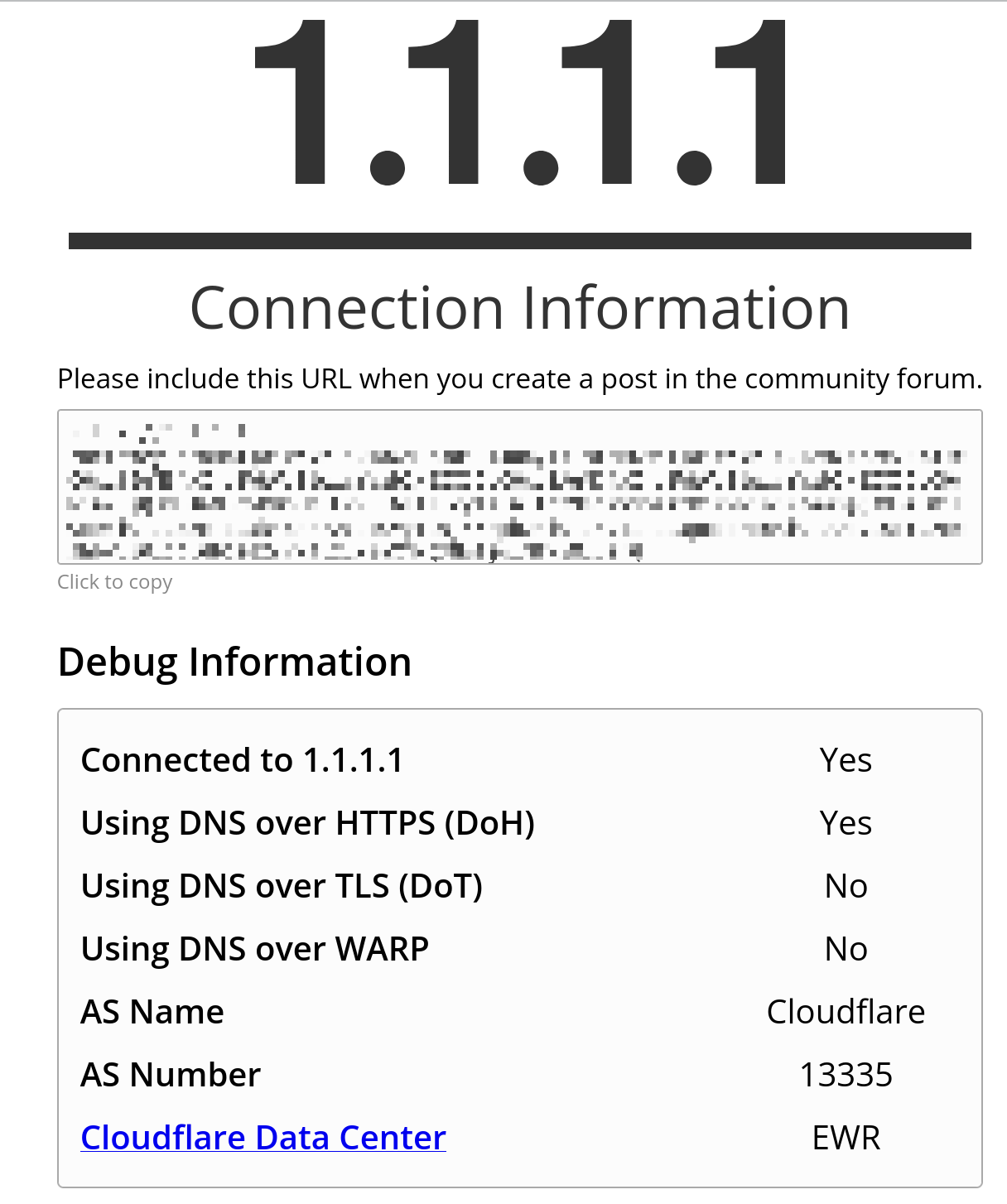Click the AS Name label
Viewport: 1007px width, 1204px height.
[152, 1011]
